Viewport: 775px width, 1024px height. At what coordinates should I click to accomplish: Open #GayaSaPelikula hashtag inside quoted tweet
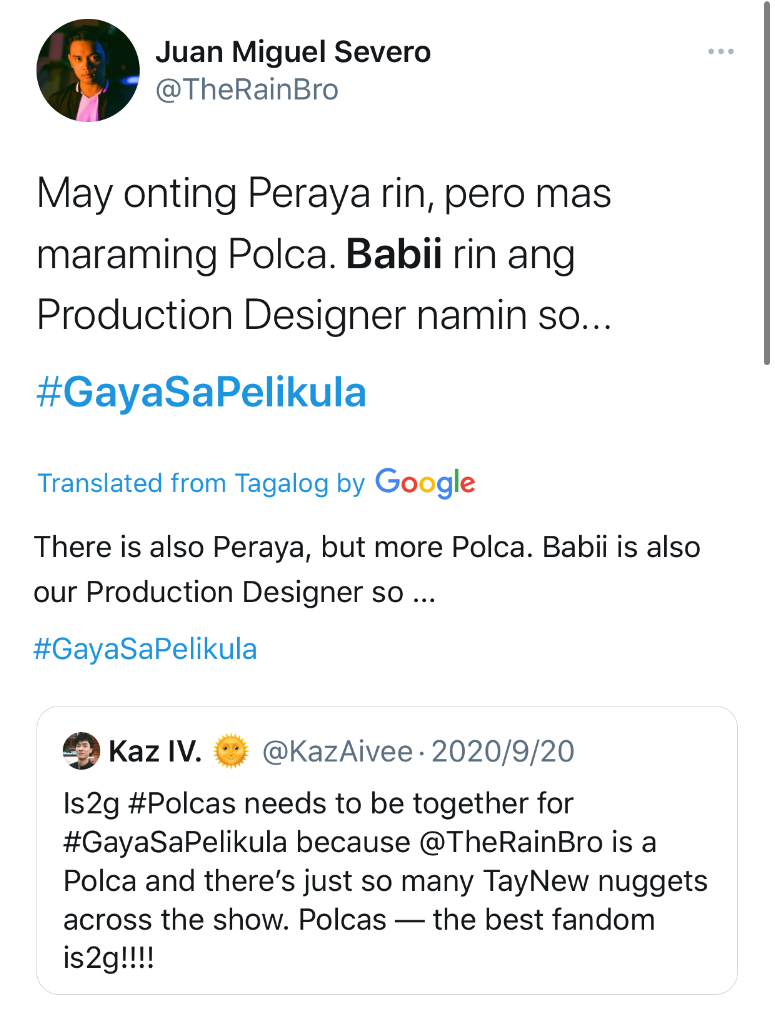[x=175, y=842]
